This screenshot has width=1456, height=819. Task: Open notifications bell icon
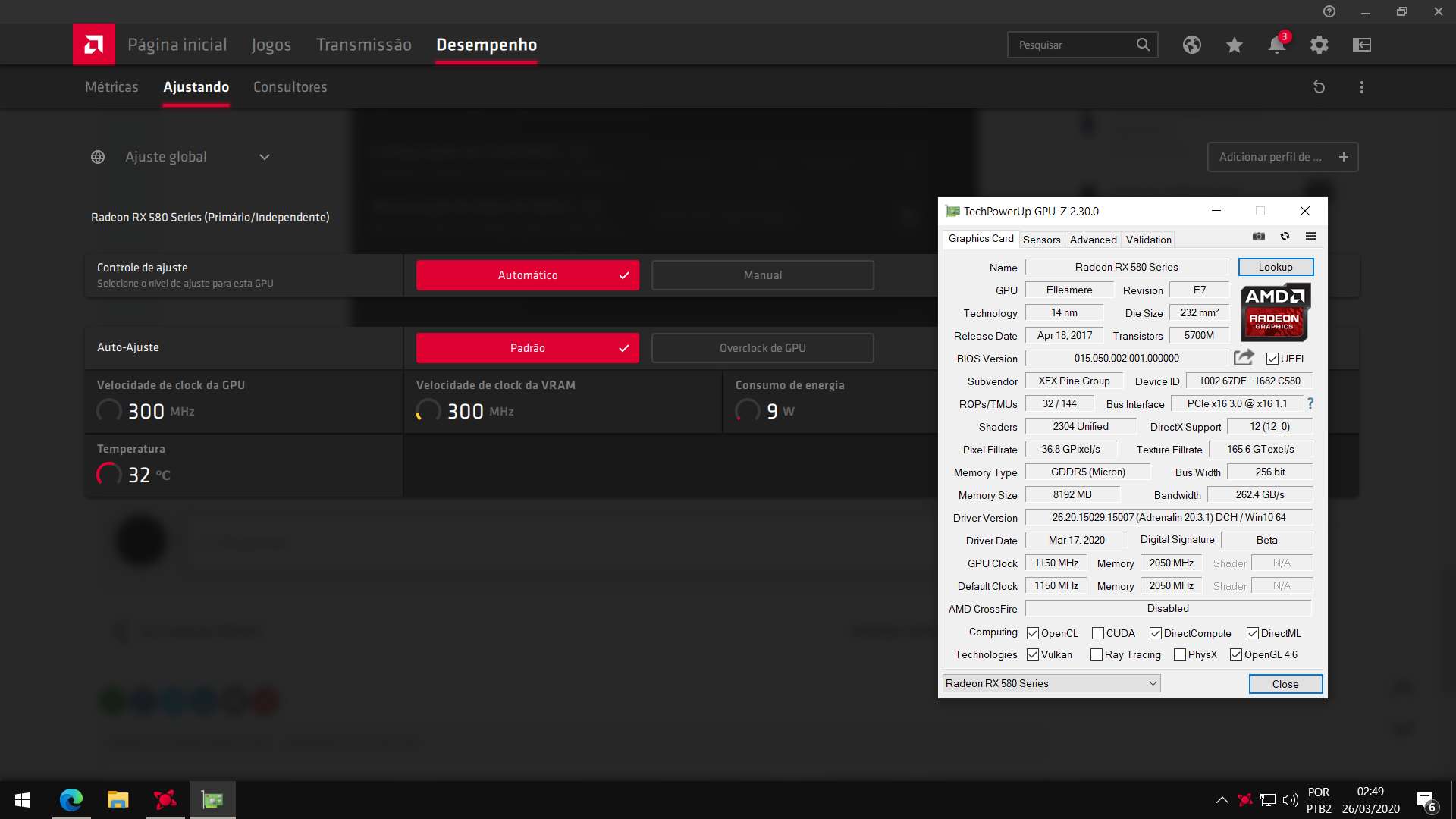coord(1277,45)
